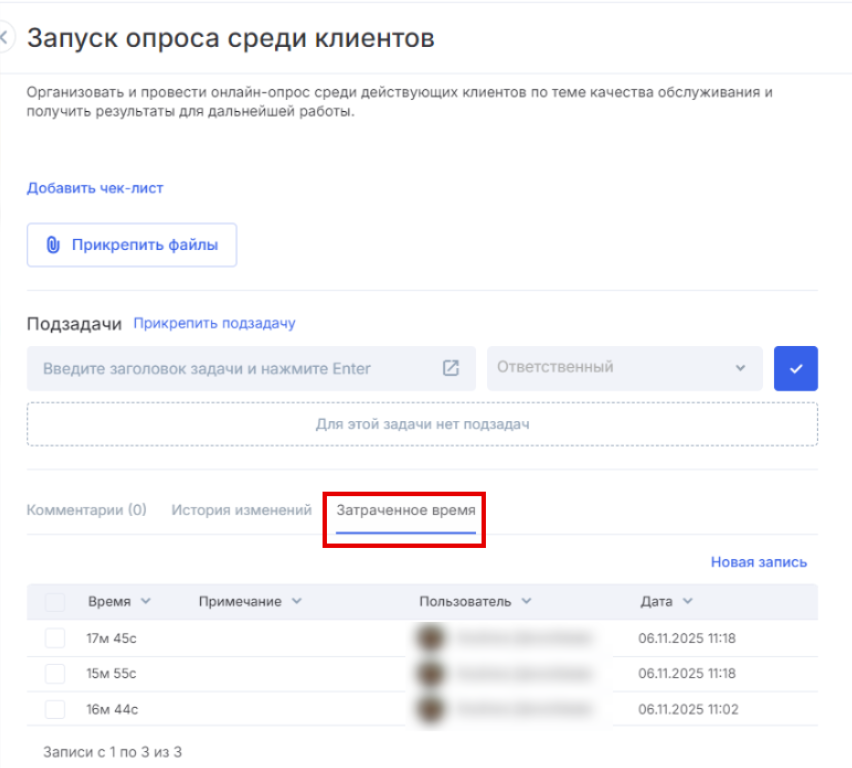
Task: Confirm subtask with blue checkmark button
Action: coord(795,368)
